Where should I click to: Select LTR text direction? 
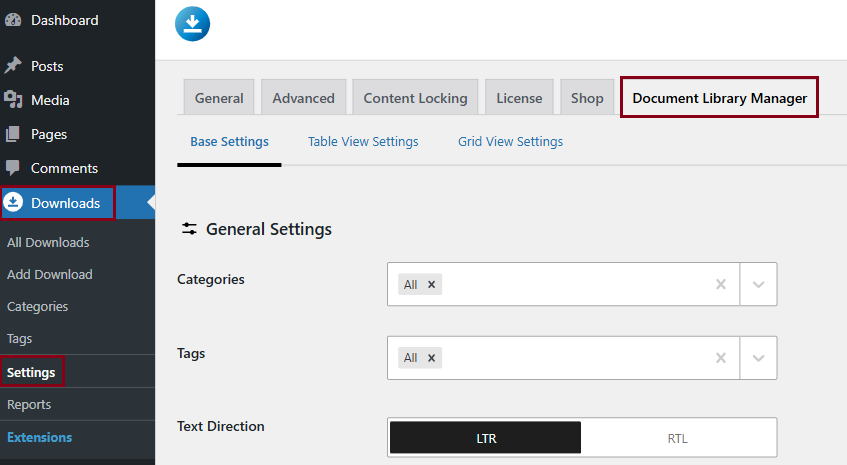[486, 438]
